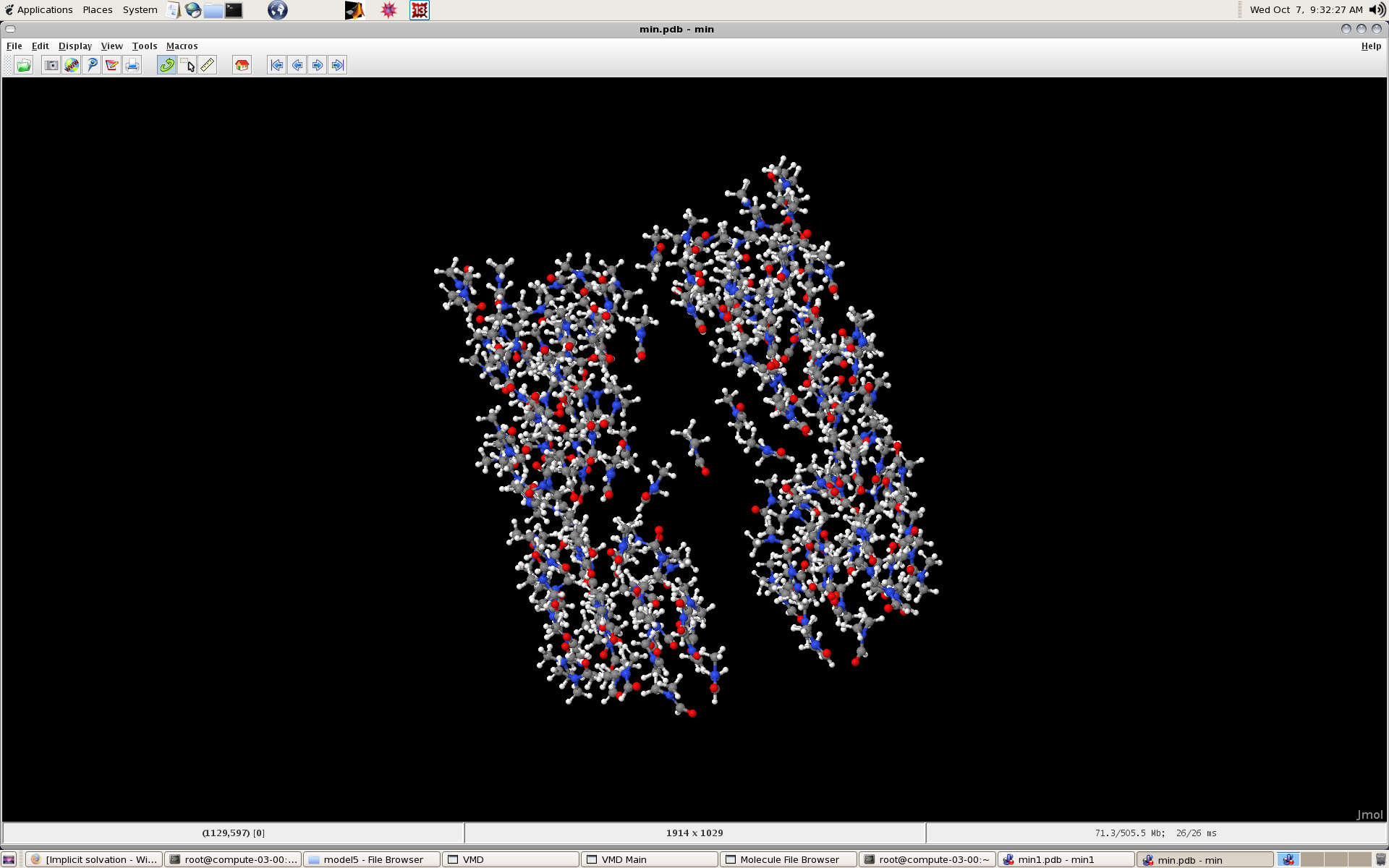The image size is (1389, 868).
Task: Click the camera export image icon
Action: click(51, 65)
